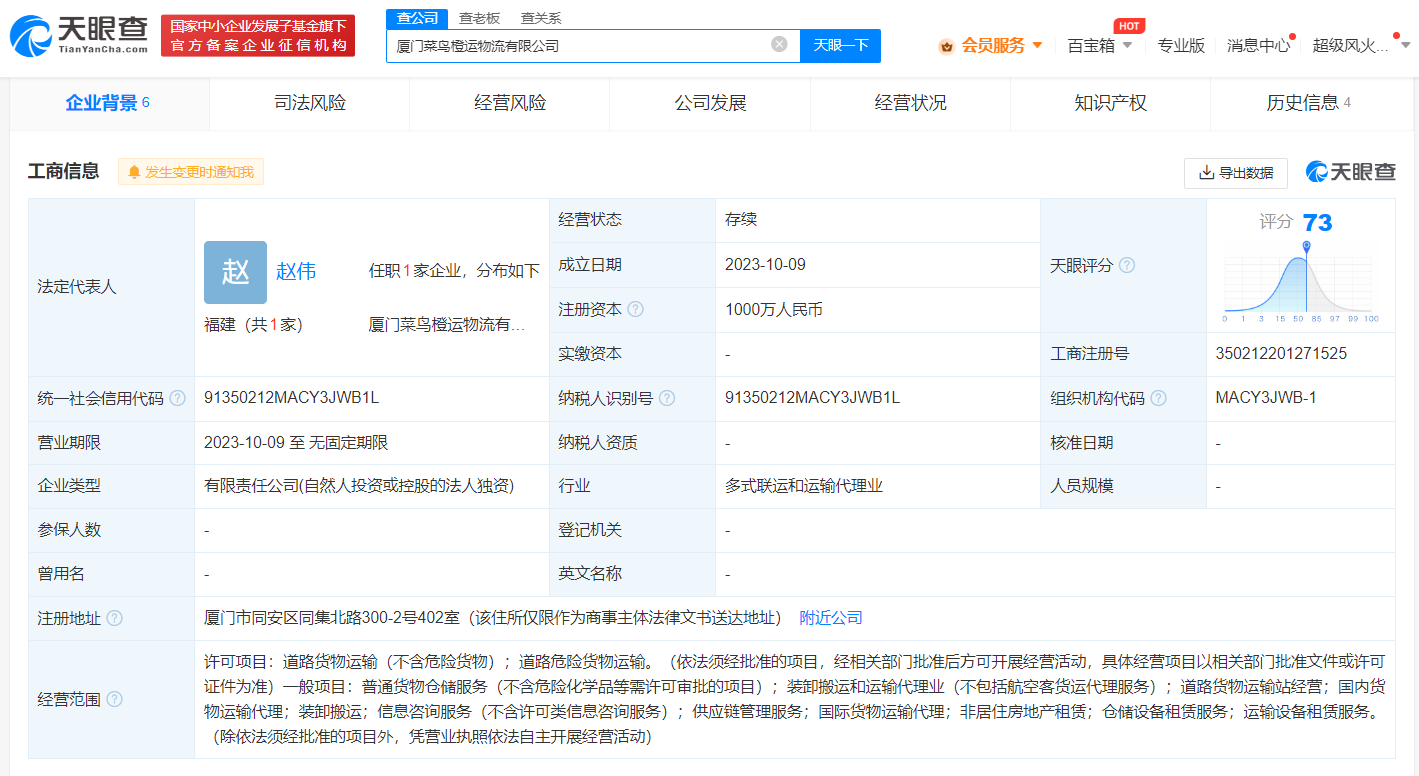1419x776 pixels.
Task: Open help icon next to 组织机构代码
Action: tap(1158, 398)
